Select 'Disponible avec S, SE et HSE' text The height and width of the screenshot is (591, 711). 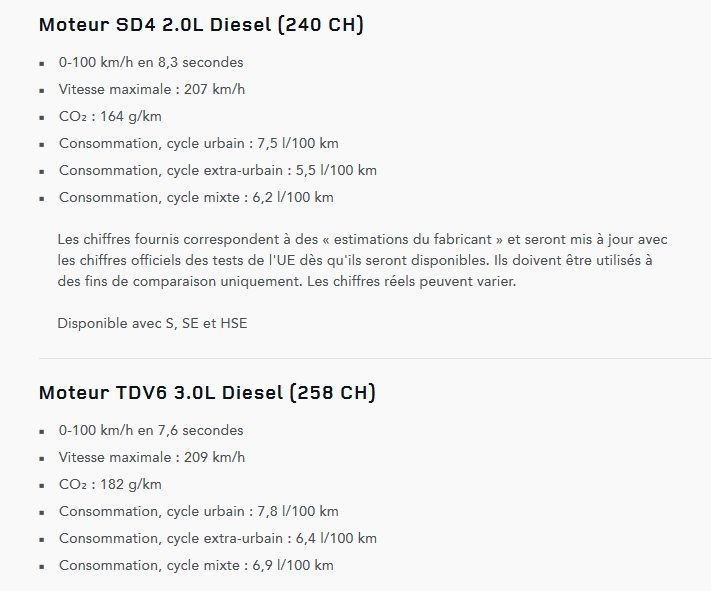pyautogui.click(x=150, y=324)
